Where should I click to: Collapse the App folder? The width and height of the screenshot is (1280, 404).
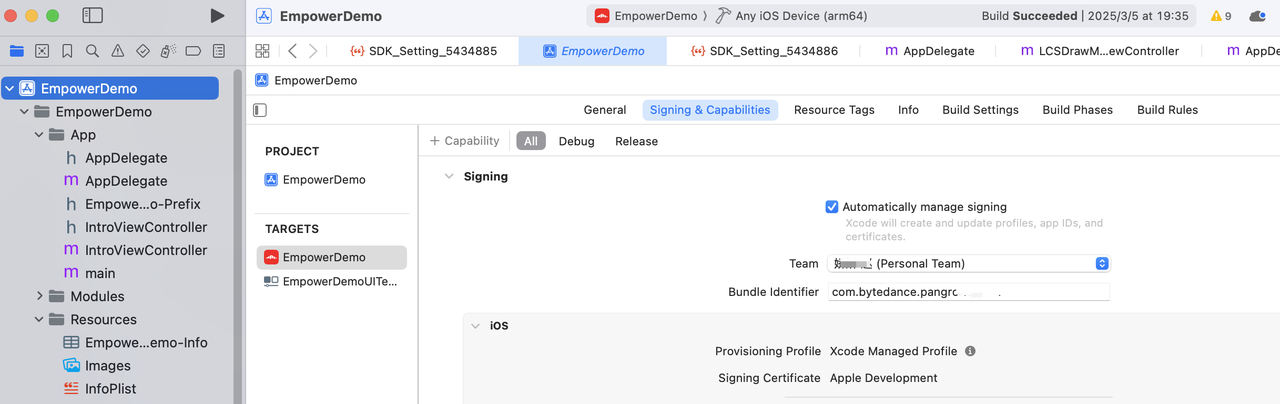point(39,135)
